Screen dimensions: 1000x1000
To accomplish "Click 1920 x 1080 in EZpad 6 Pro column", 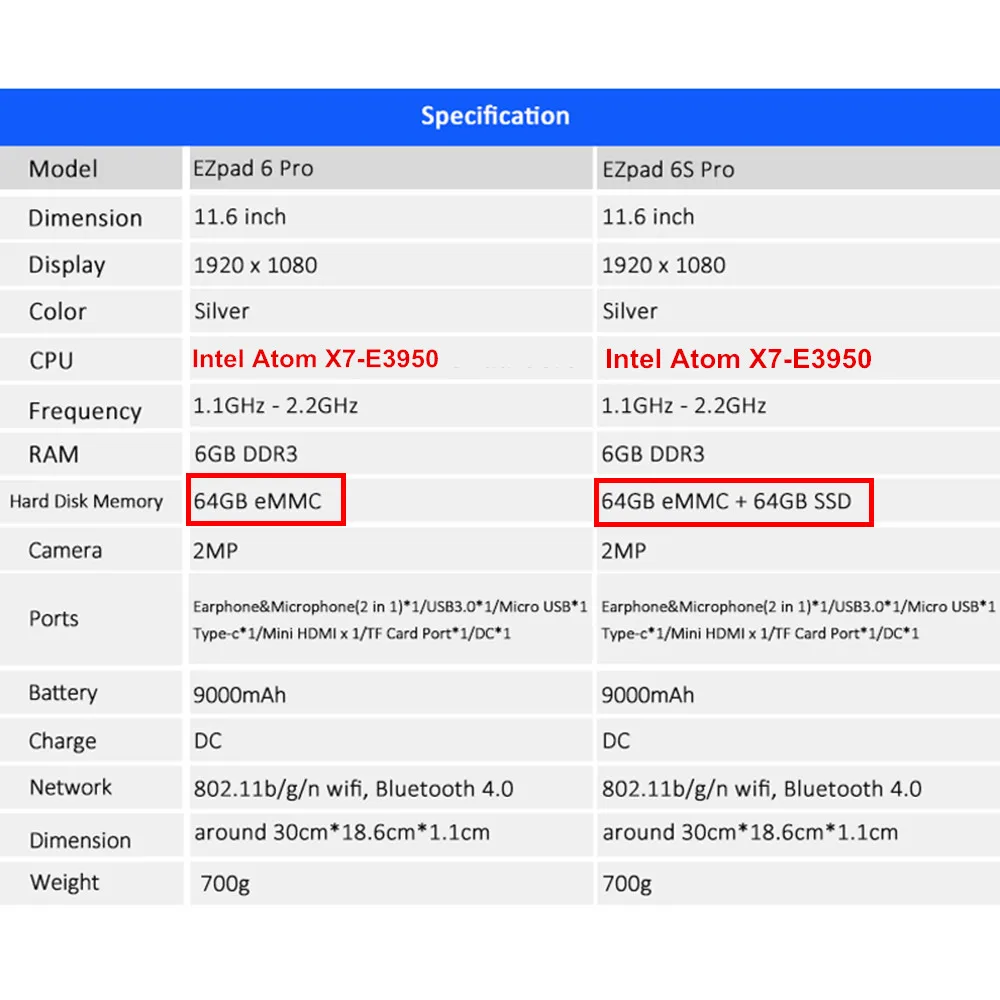I will click(255, 265).
